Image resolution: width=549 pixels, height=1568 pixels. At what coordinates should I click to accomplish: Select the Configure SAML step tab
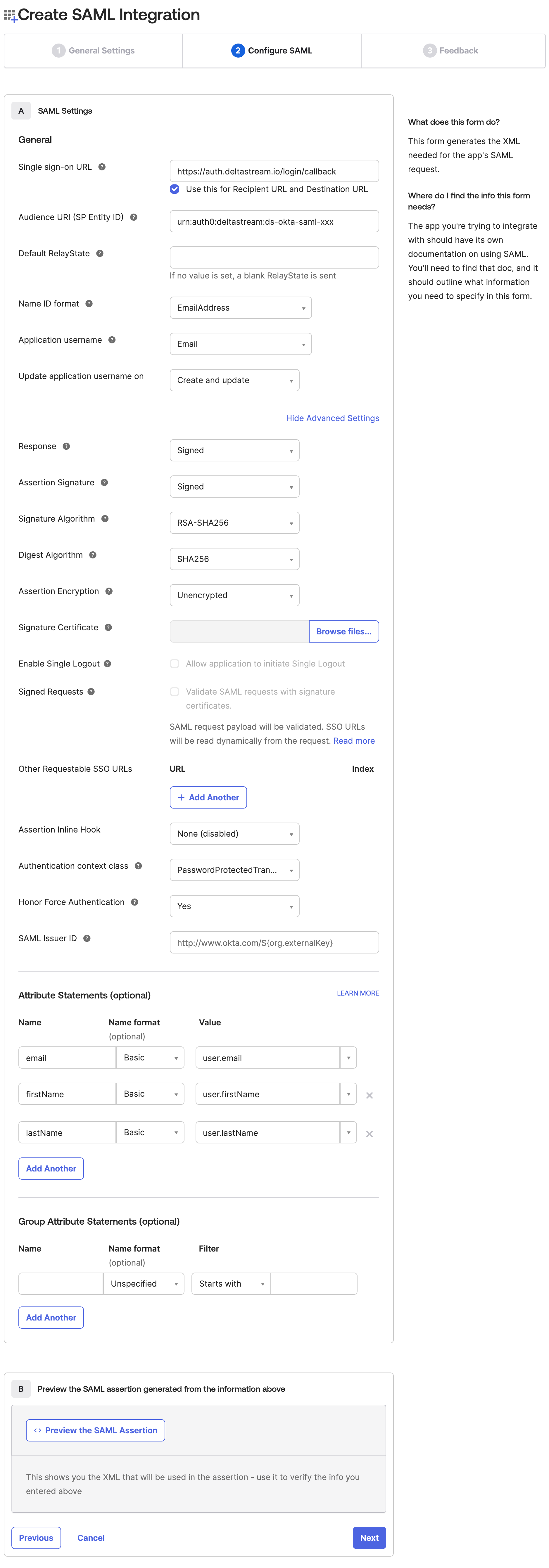(x=272, y=51)
